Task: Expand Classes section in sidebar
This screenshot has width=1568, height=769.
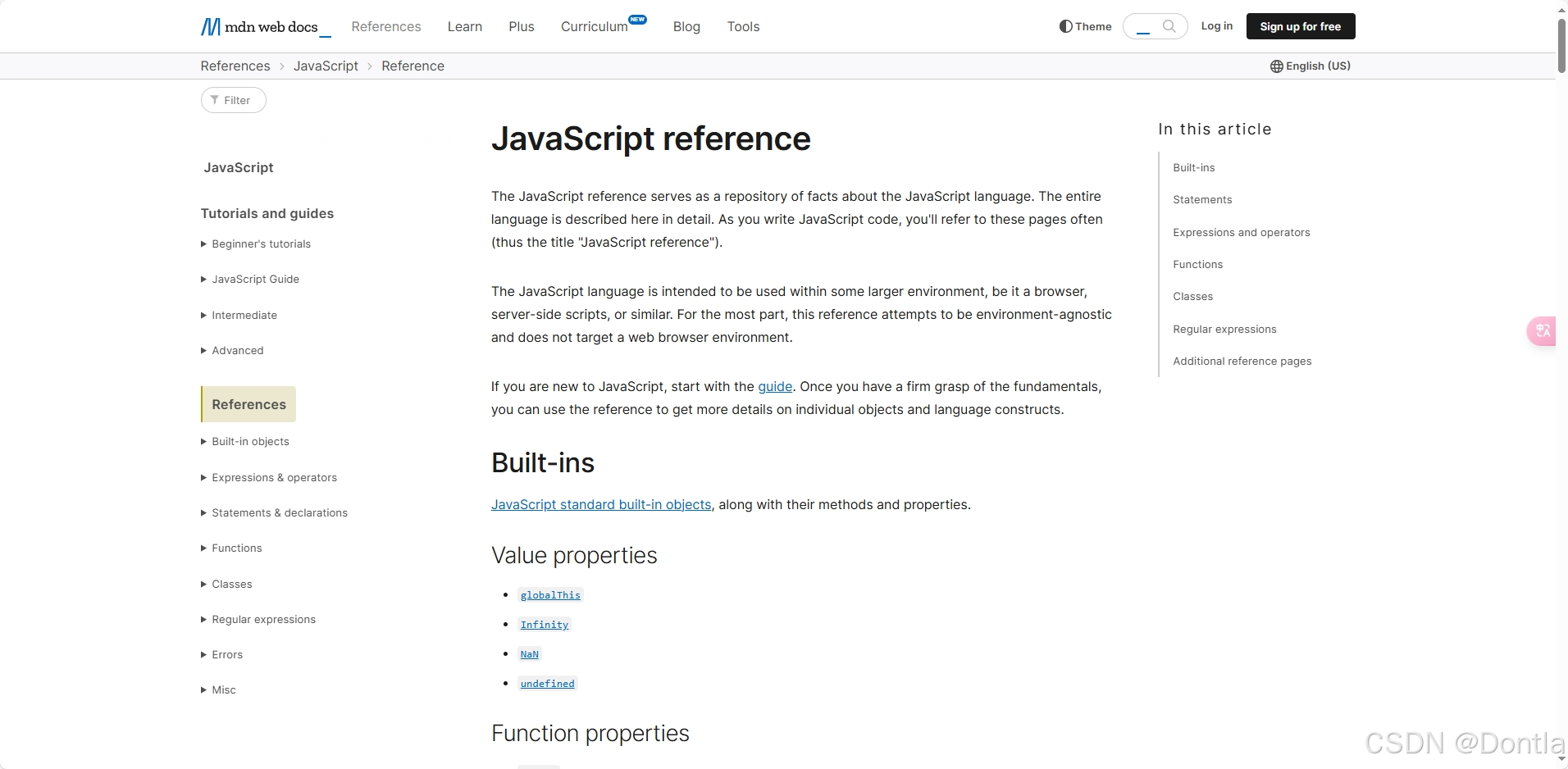Action: pyautogui.click(x=226, y=585)
